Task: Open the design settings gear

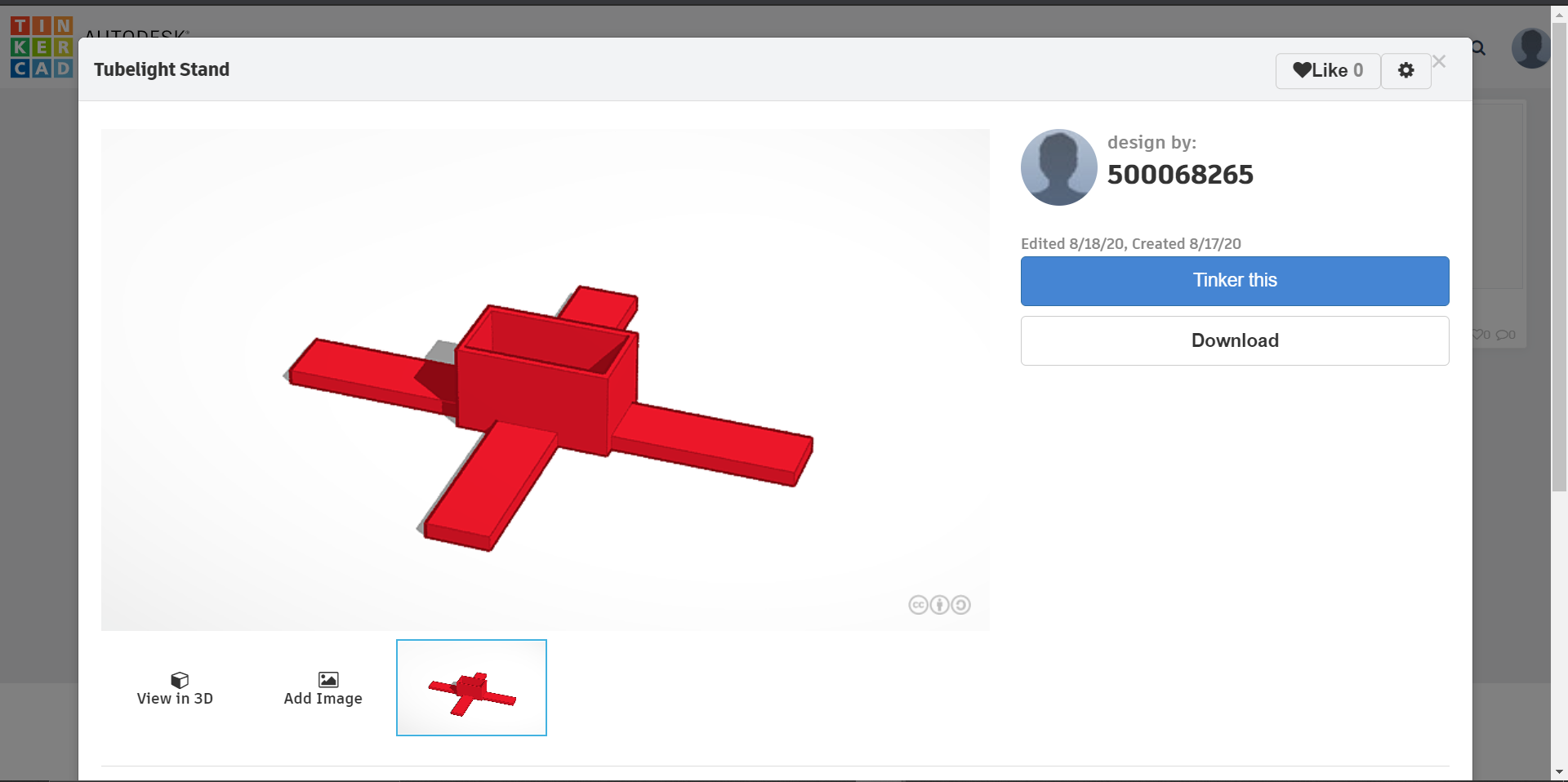Action: (x=1406, y=70)
